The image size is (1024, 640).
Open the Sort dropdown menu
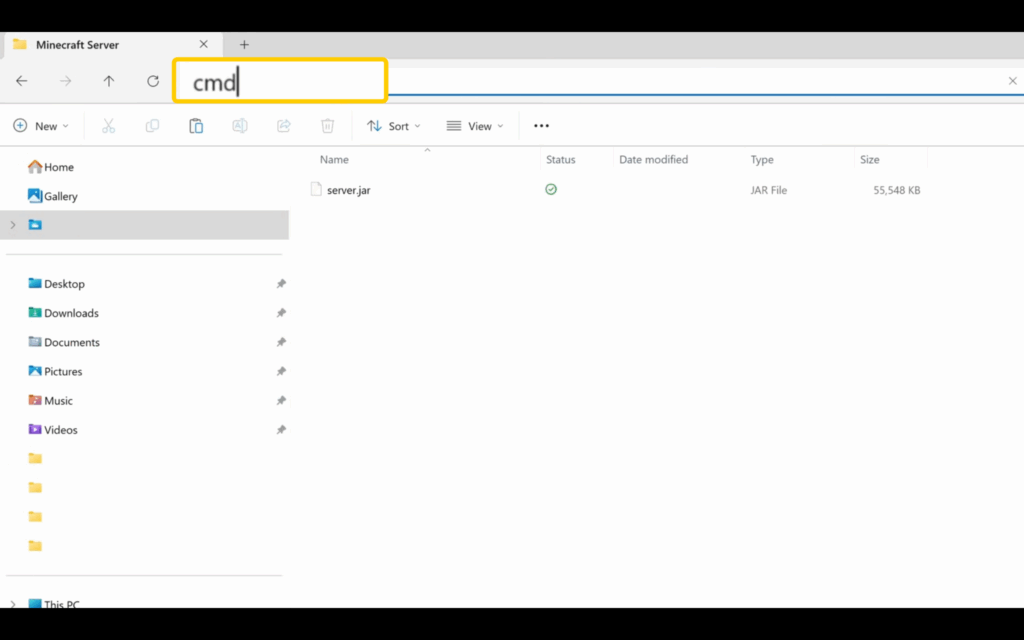coord(394,126)
